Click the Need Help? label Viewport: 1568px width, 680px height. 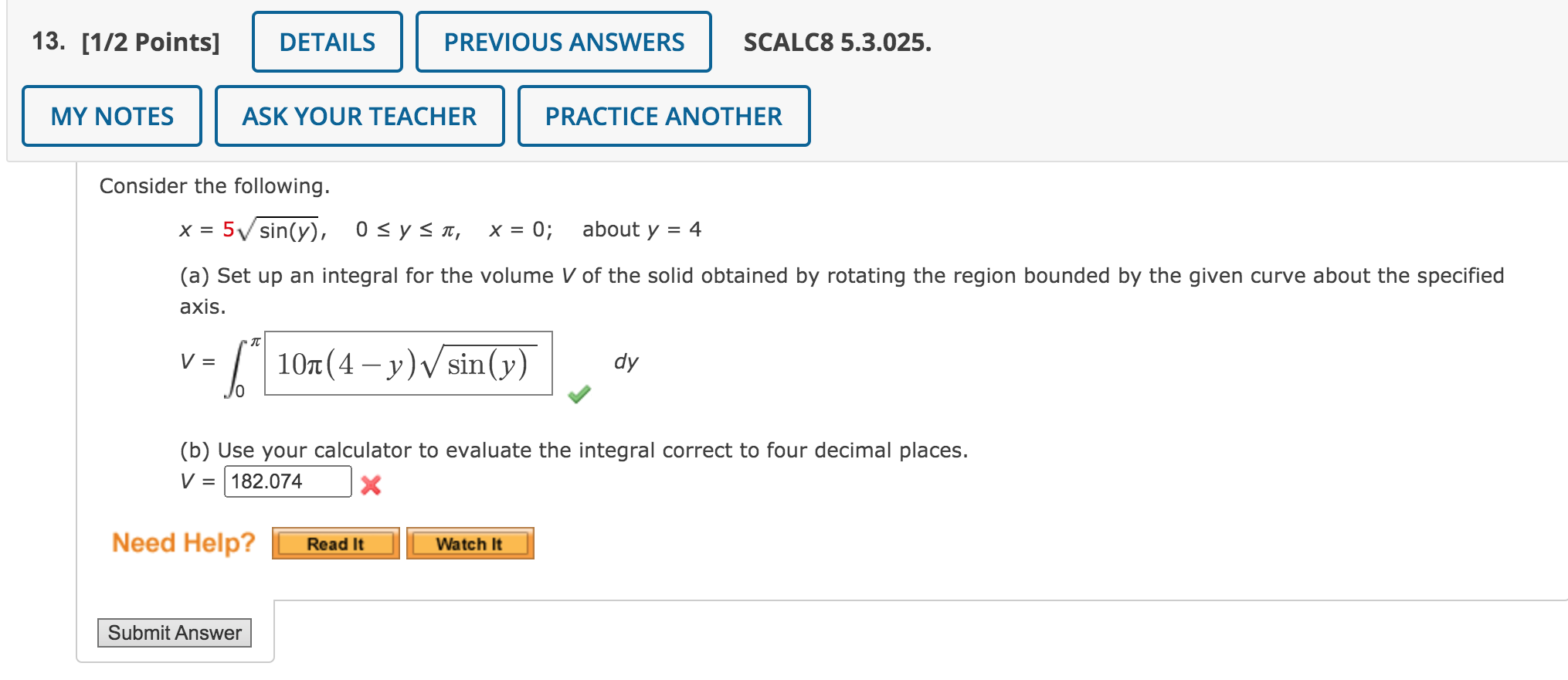182,542
